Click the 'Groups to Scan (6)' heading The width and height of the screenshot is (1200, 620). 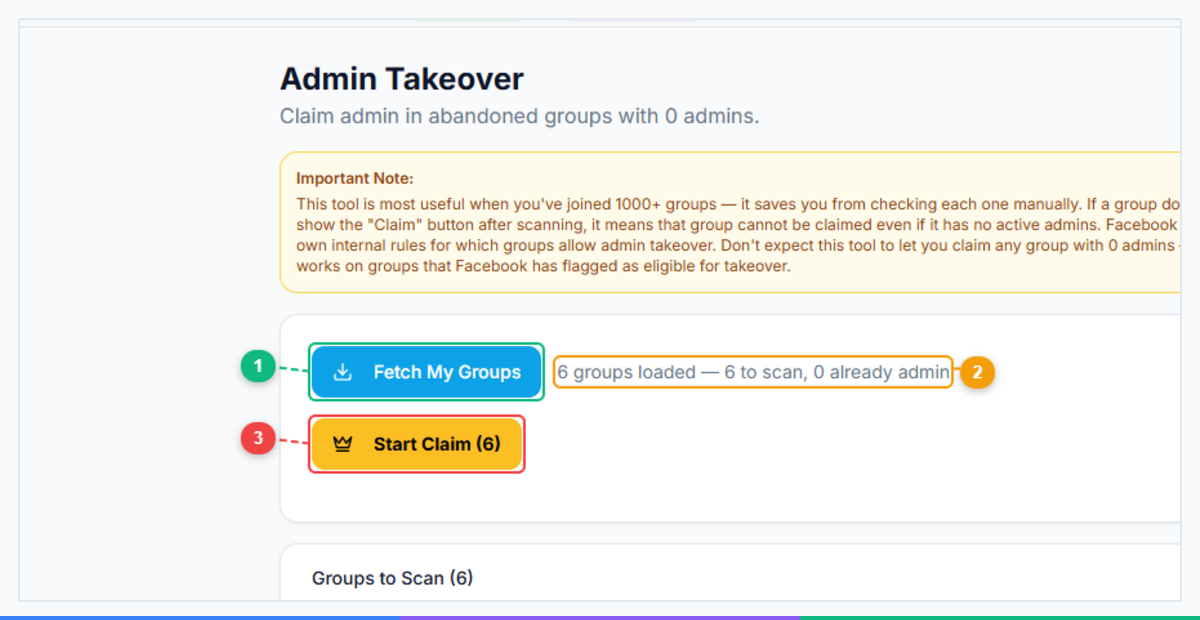[392, 578]
